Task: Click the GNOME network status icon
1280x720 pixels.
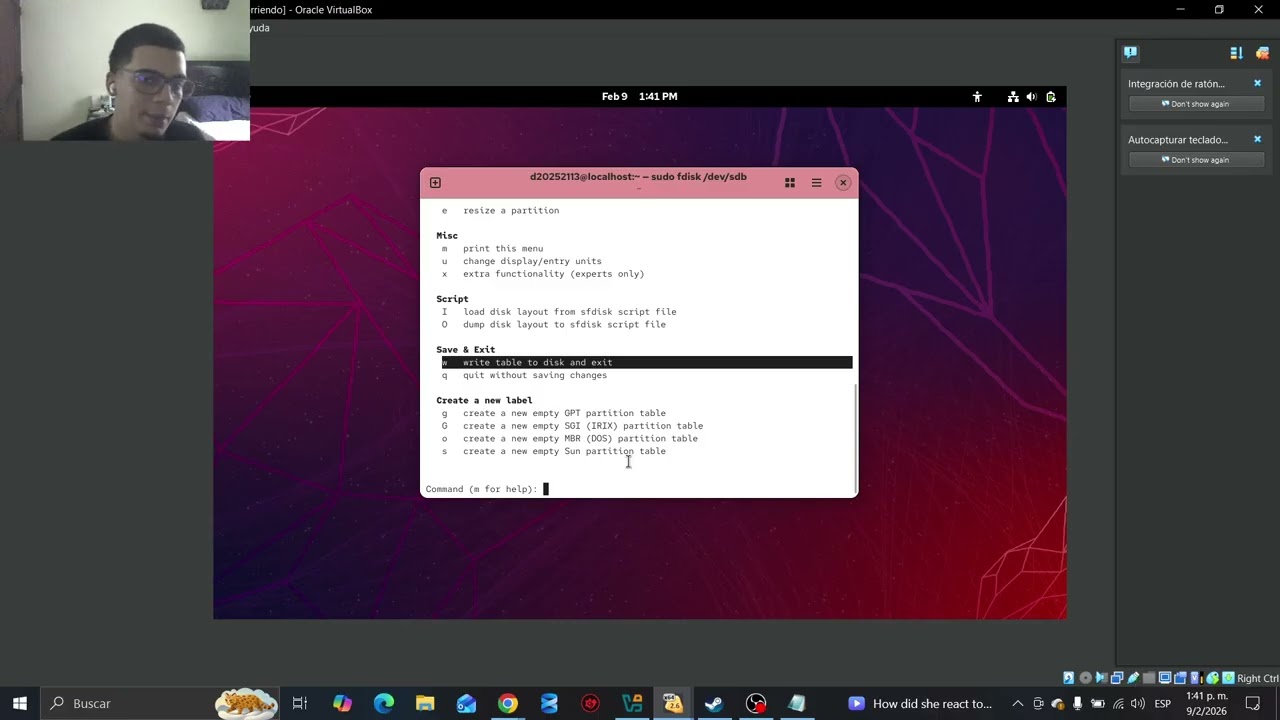Action: coord(1013,97)
